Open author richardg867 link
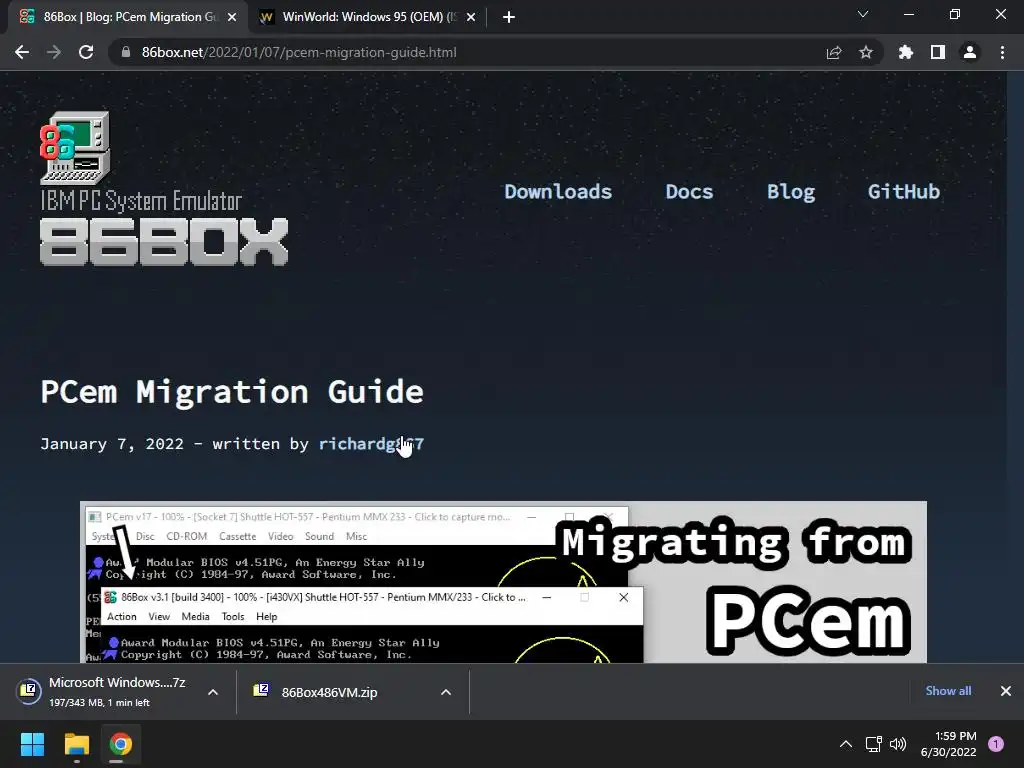The width and height of the screenshot is (1024, 768). (371, 444)
